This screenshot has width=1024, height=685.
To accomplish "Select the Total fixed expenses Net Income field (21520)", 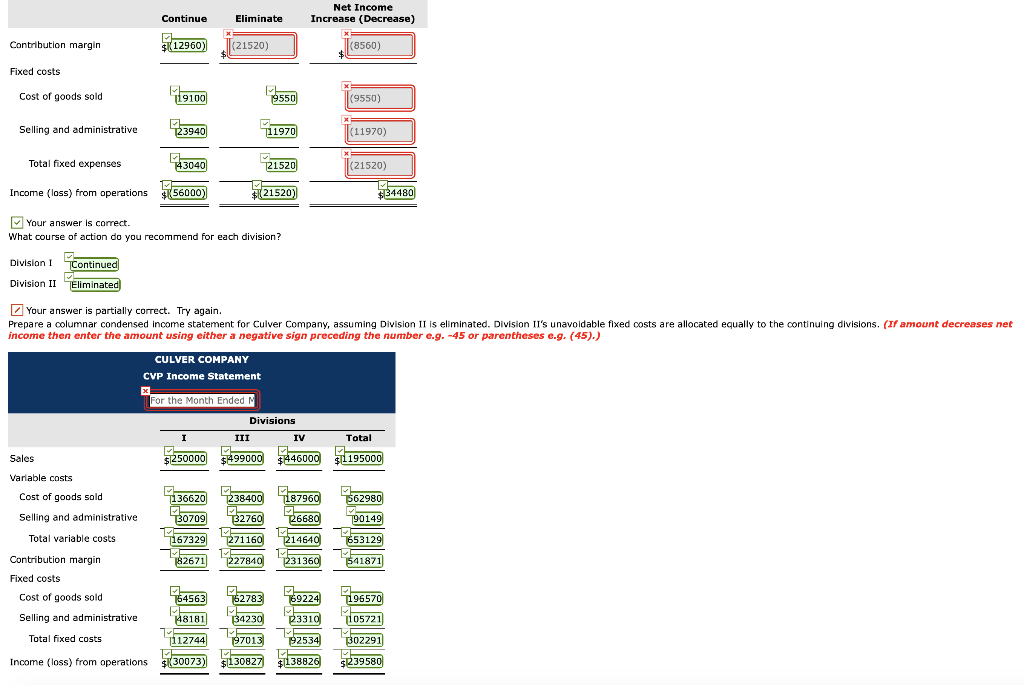I will point(379,165).
